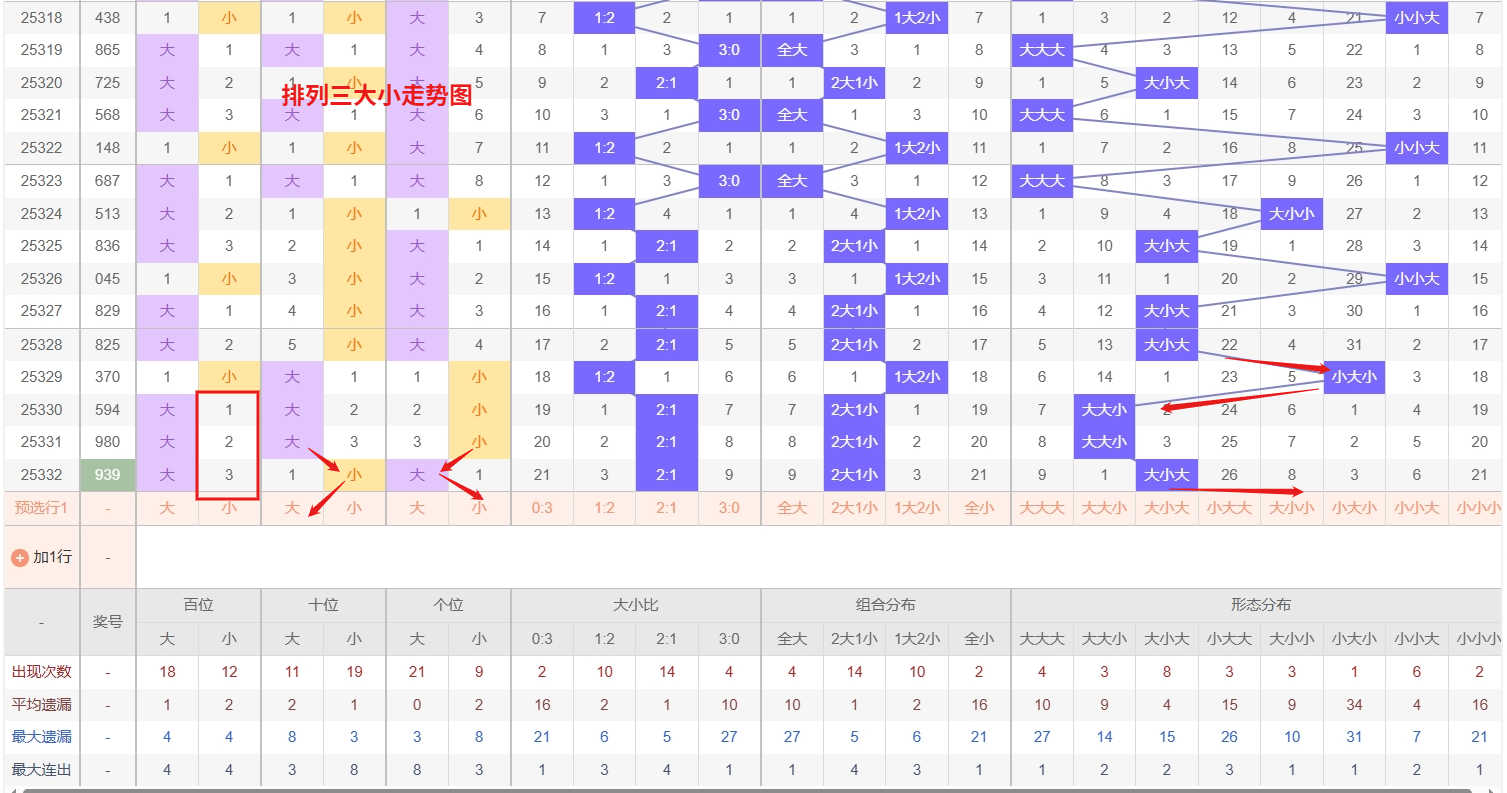The height and width of the screenshot is (793, 1507).
Task: Click the 3:0 cell in row 25319
Action: point(729,50)
